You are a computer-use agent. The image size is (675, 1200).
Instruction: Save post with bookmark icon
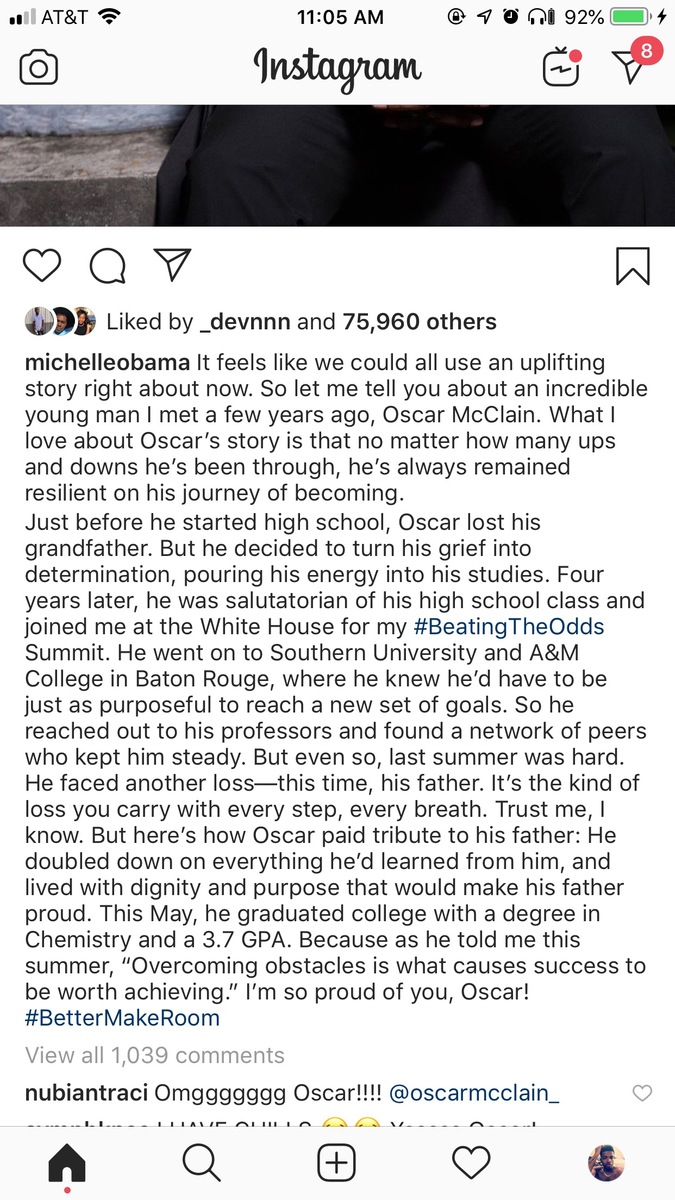click(x=632, y=265)
